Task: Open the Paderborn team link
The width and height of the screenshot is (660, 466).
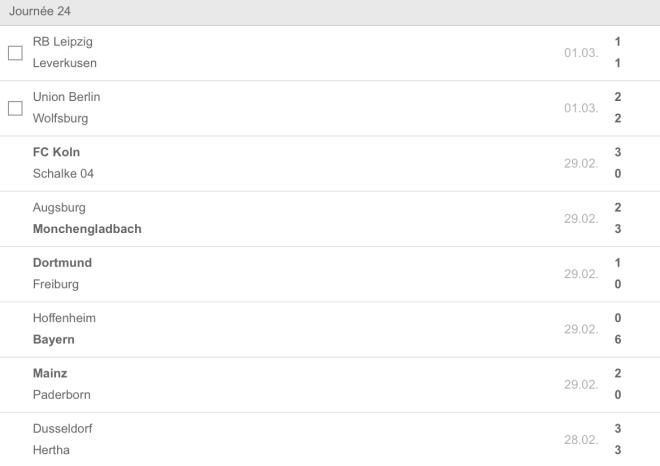Action: pos(62,394)
